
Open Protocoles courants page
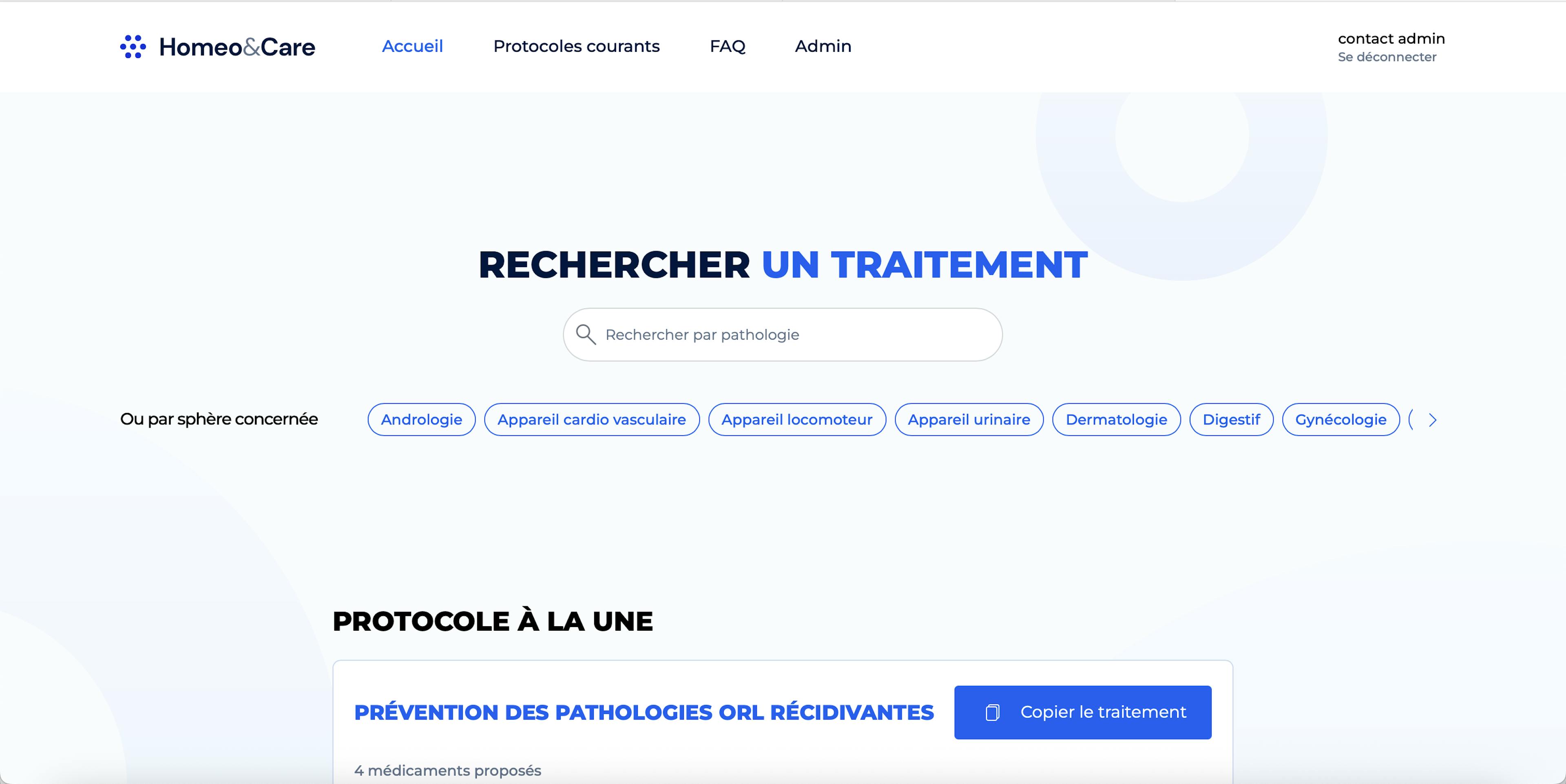576,46
